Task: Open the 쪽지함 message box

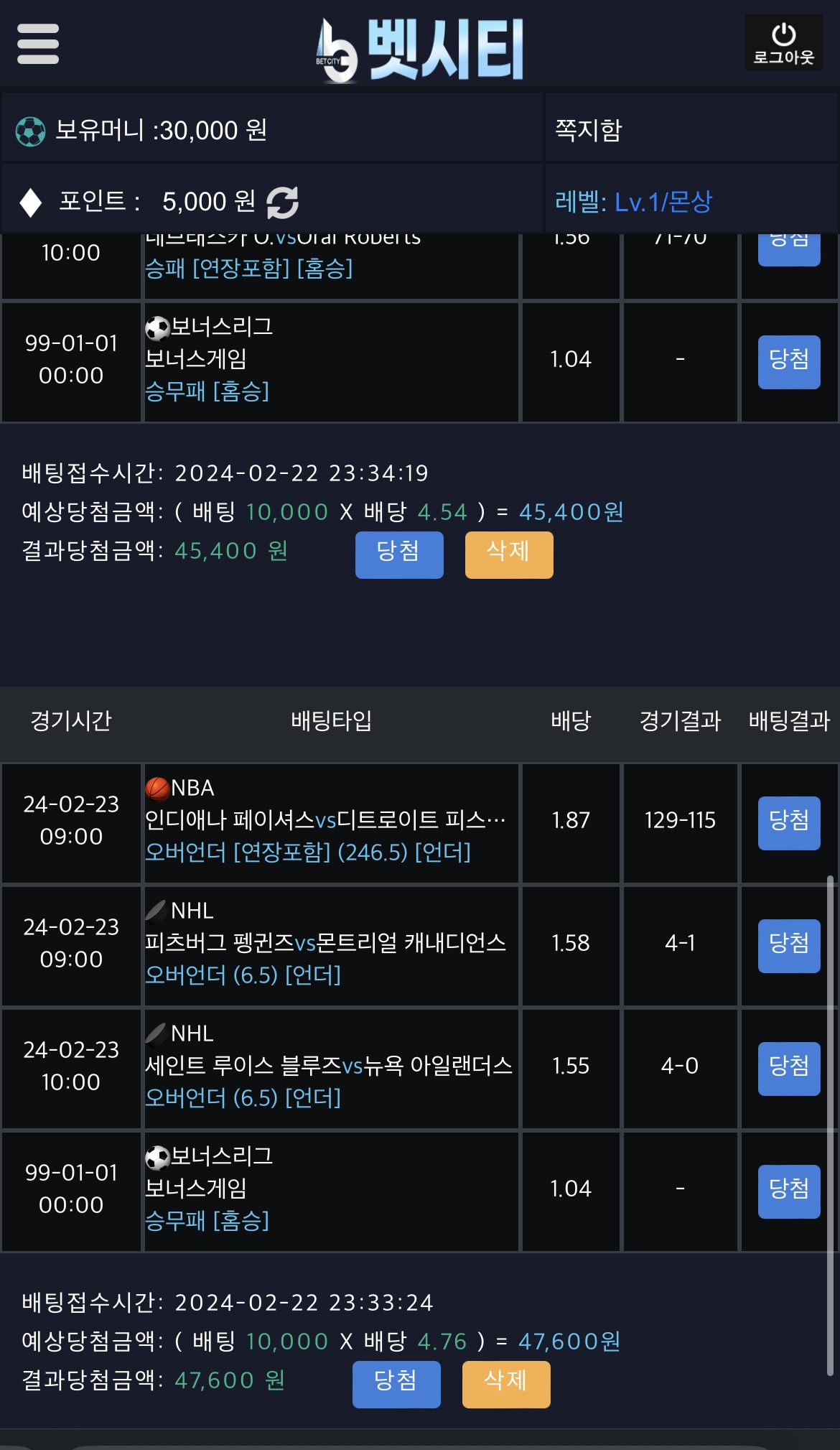Action: pos(589,130)
